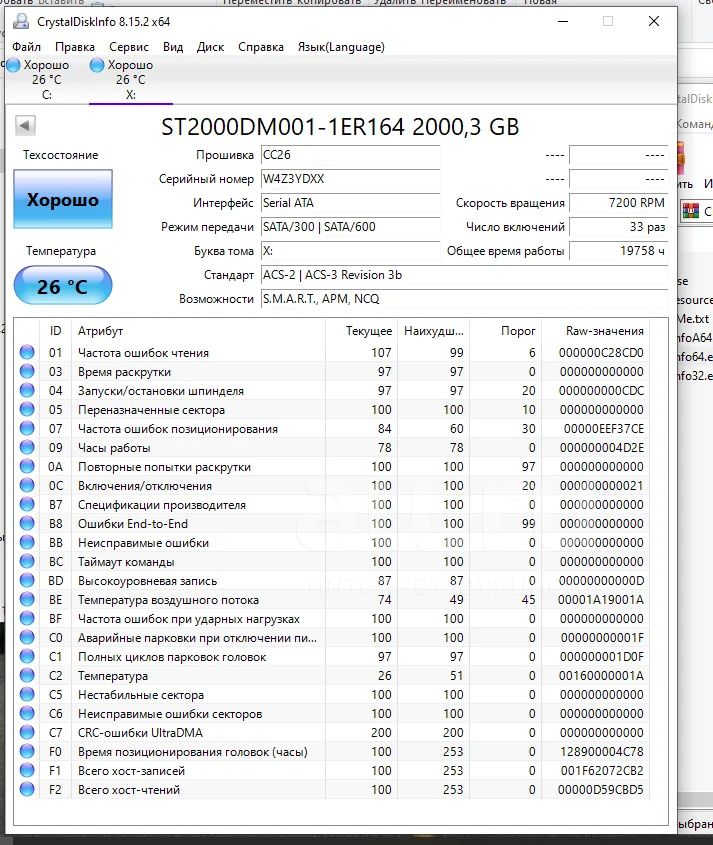Click status circle for Включения/отключения row
The image size is (713, 845).
pos(27,486)
